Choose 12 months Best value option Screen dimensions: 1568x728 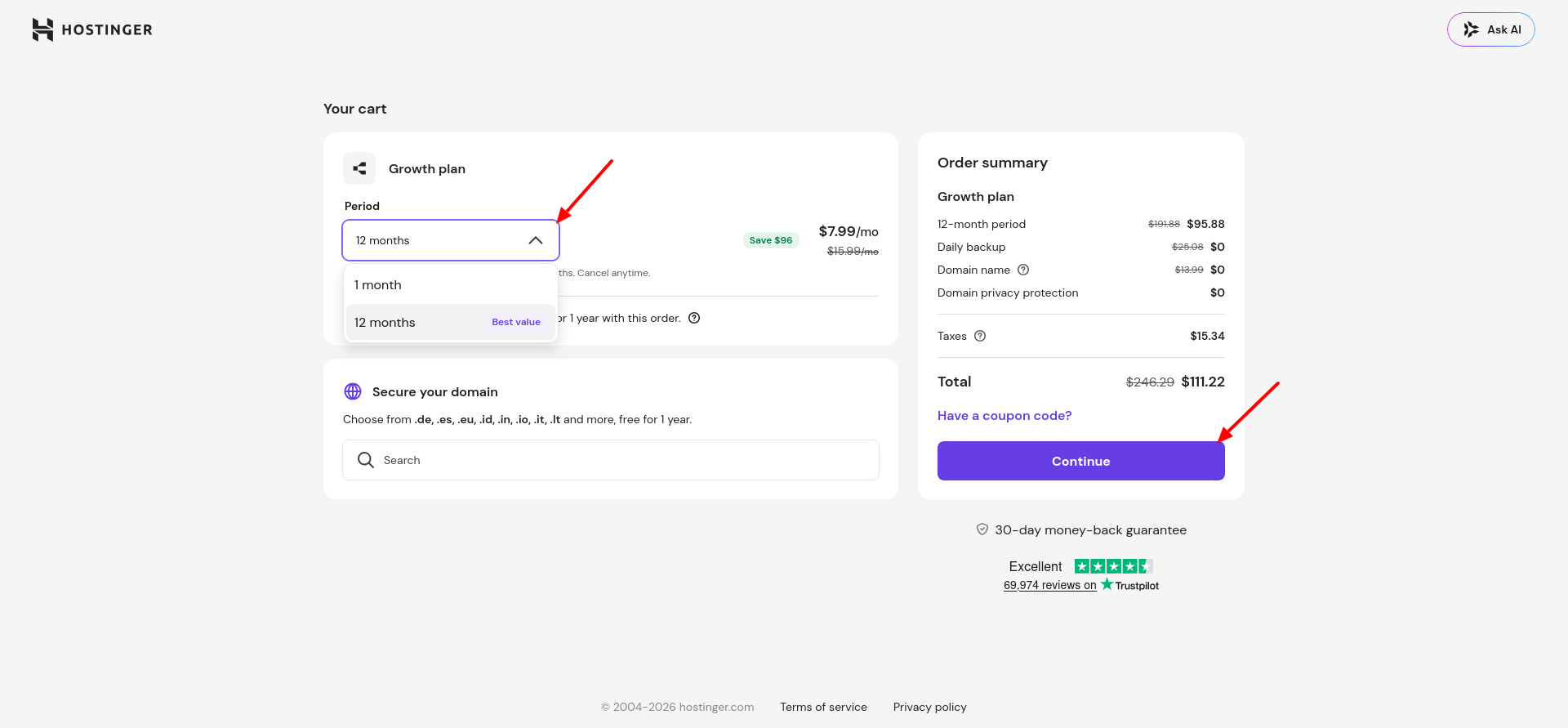pyautogui.click(x=450, y=323)
